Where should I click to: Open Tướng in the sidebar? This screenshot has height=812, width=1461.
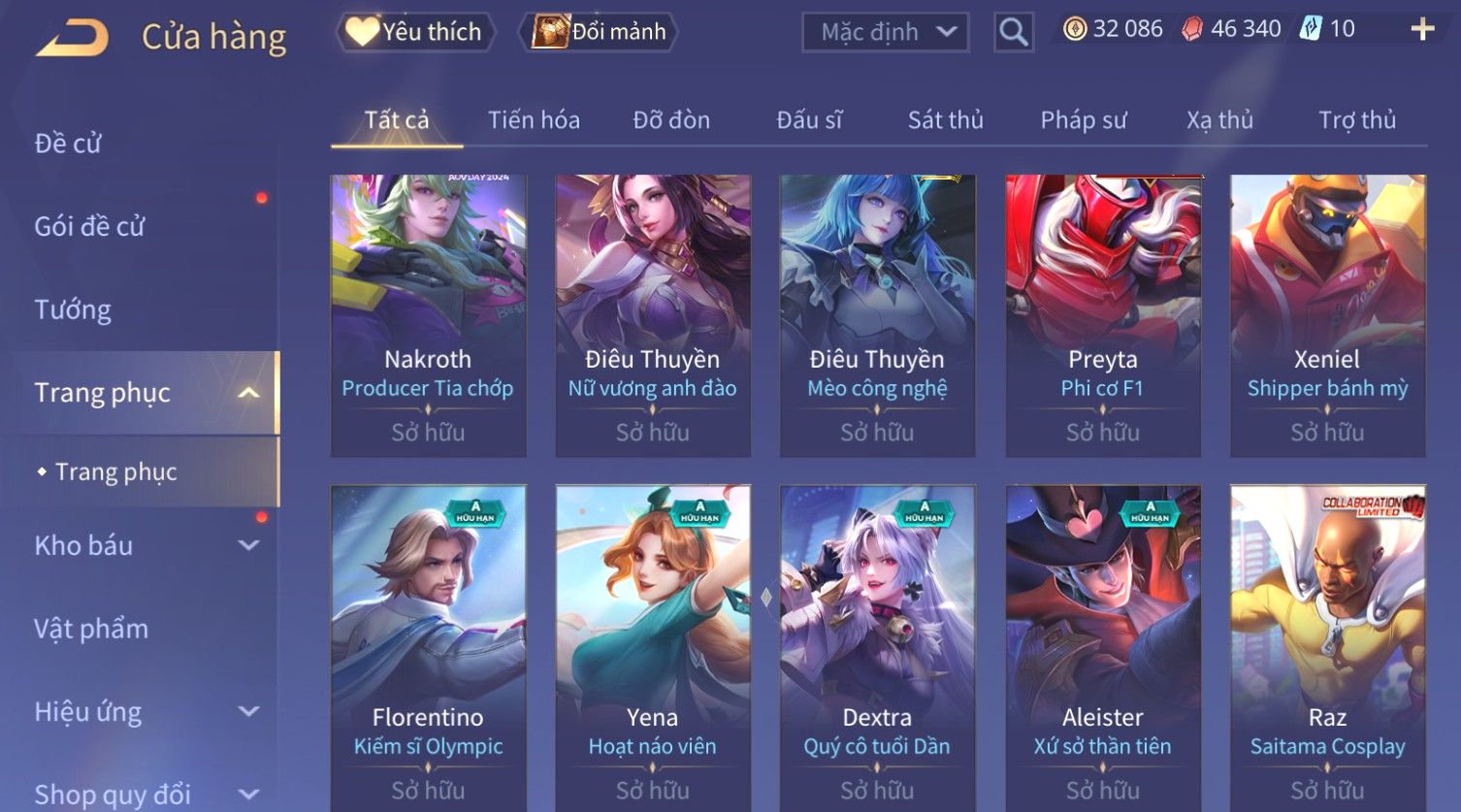[x=73, y=309]
